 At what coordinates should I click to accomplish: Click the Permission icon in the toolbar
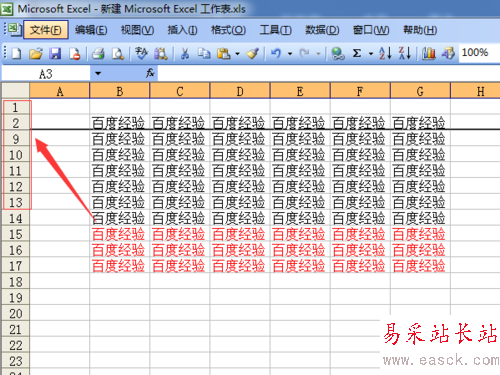pyautogui.click(x=75, y=53)
